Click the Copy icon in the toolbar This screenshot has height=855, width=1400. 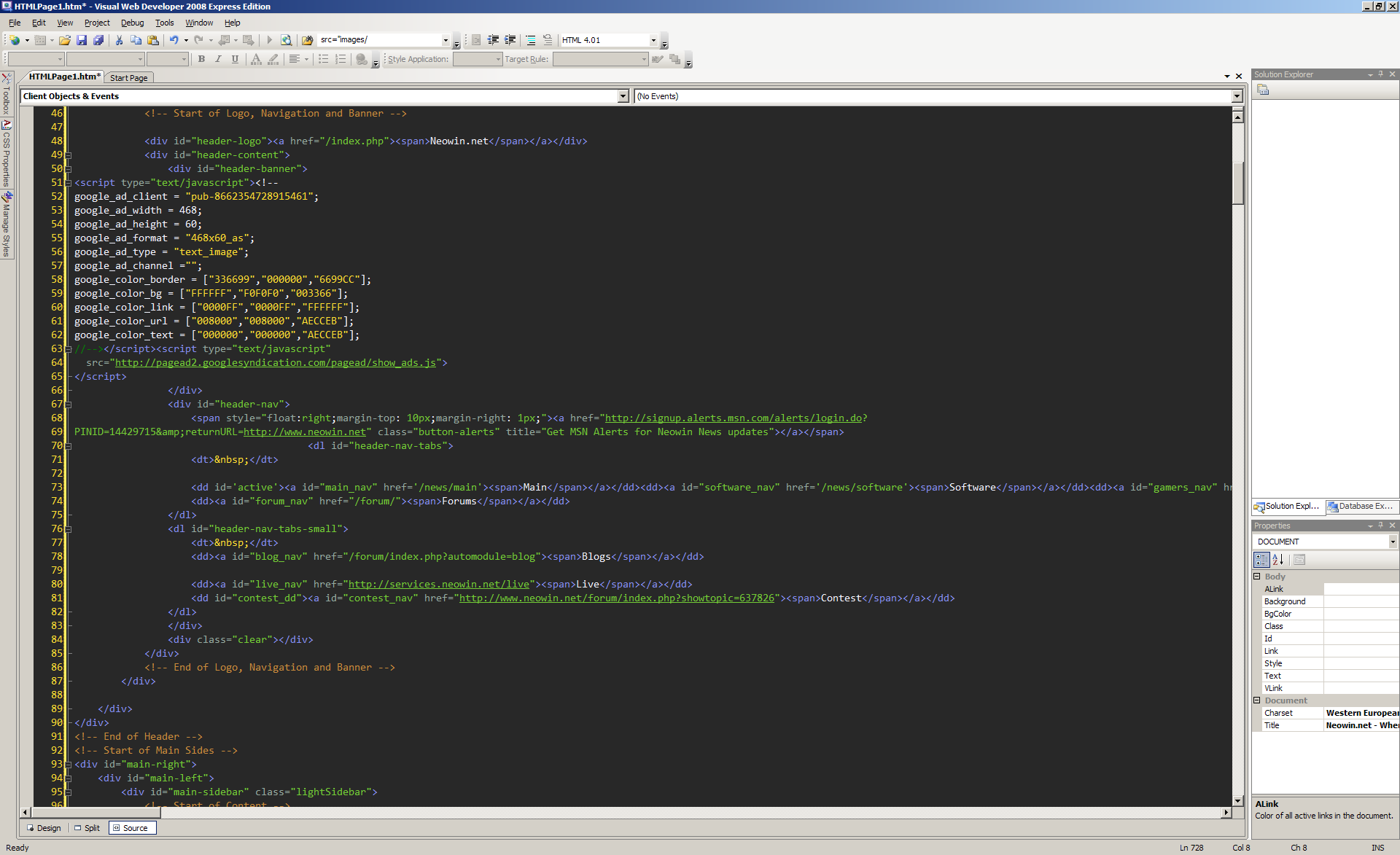[136, 40]
